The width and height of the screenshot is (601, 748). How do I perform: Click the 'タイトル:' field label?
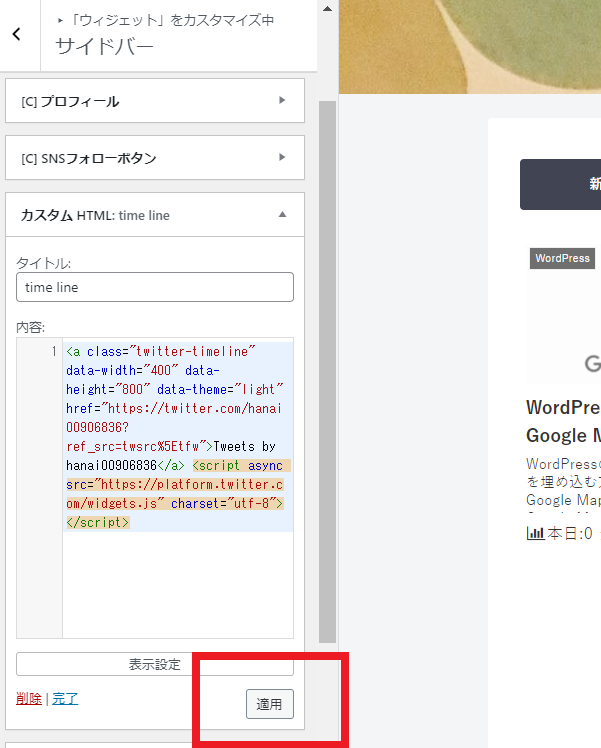tap(43, 263)
